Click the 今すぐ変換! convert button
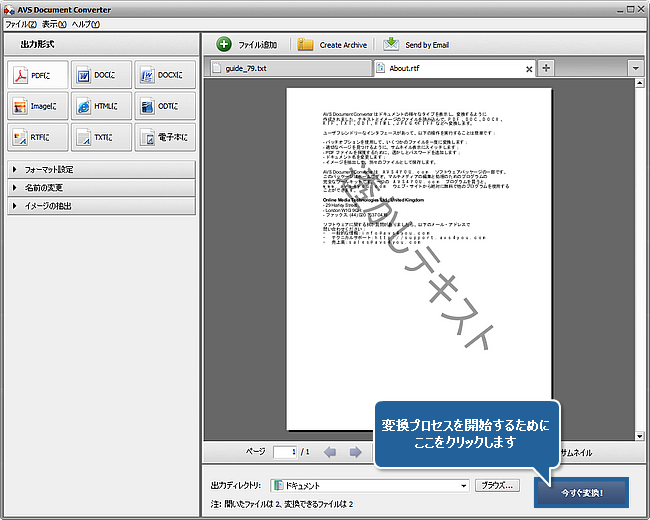Viewport: 650px width, 520px height. click(x=582, y=493)
